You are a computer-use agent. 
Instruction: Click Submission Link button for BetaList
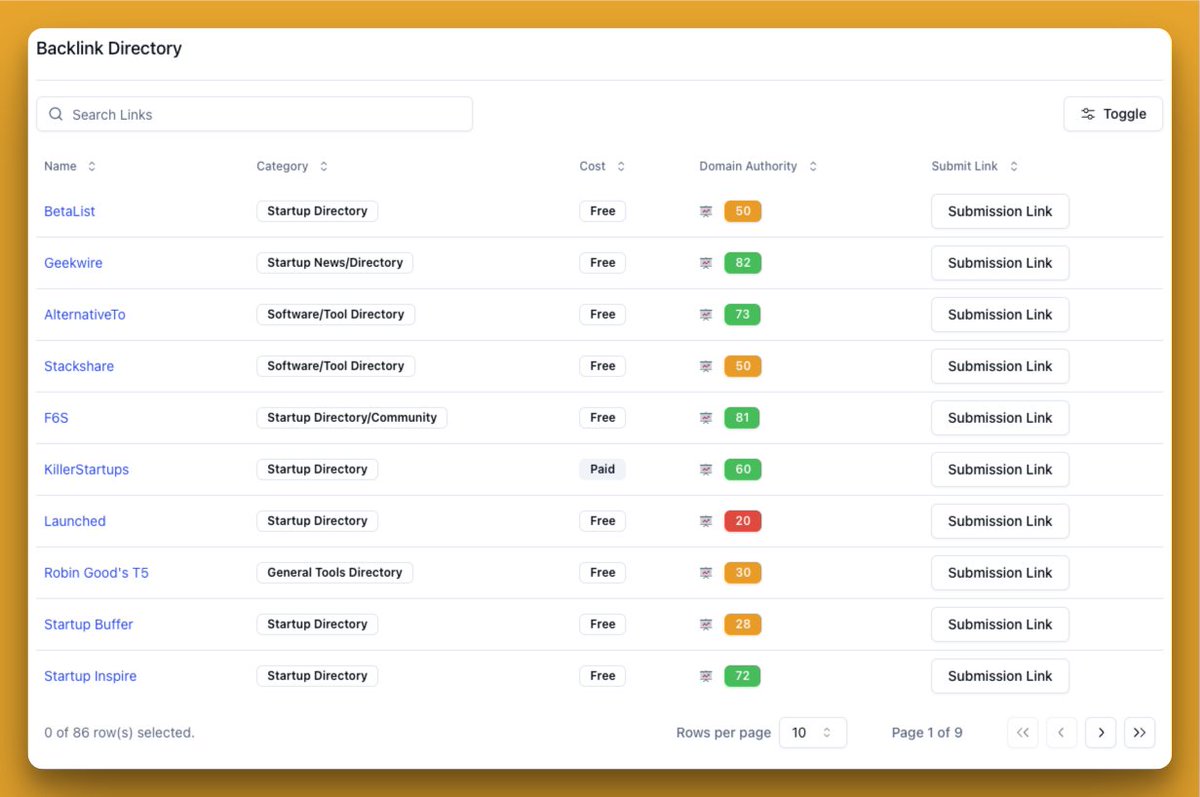(x=1000, y=211)
